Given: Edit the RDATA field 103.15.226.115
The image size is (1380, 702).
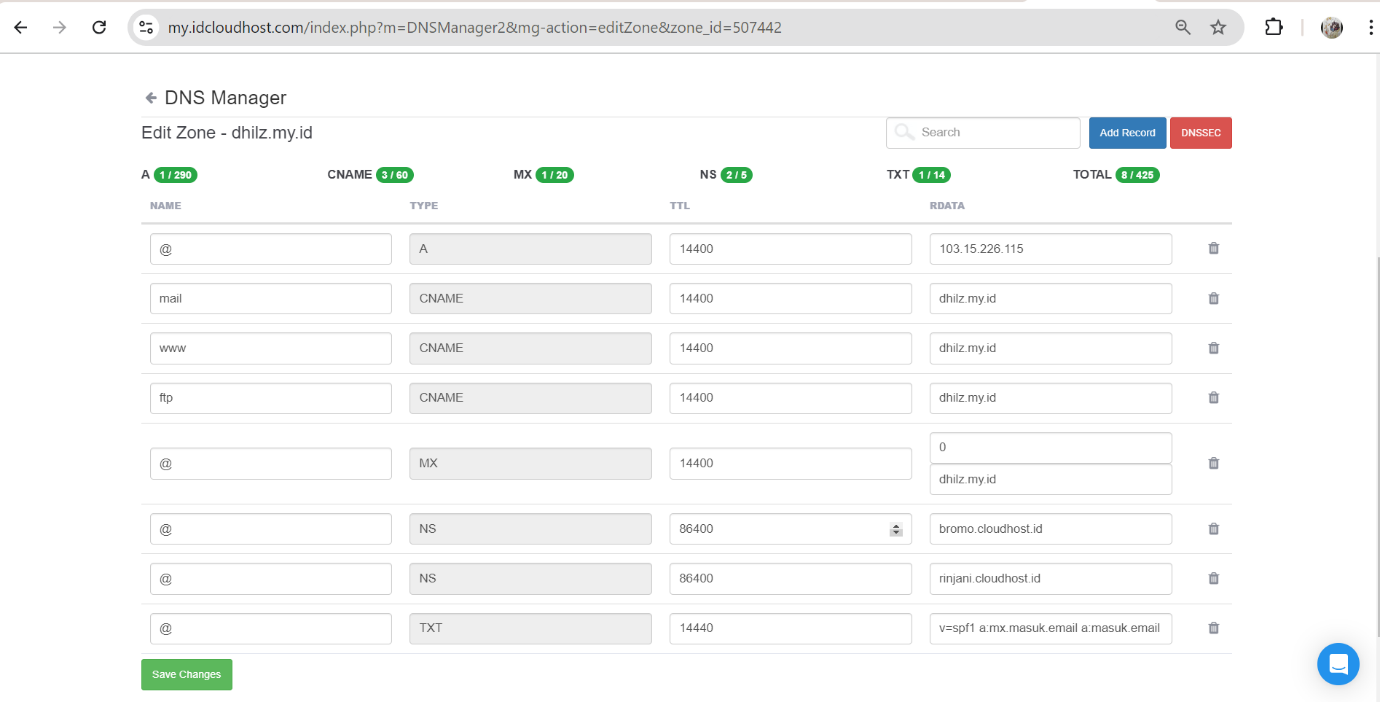Looking at the screenshot, I should pyautogui.click(x=1050, y=249).
